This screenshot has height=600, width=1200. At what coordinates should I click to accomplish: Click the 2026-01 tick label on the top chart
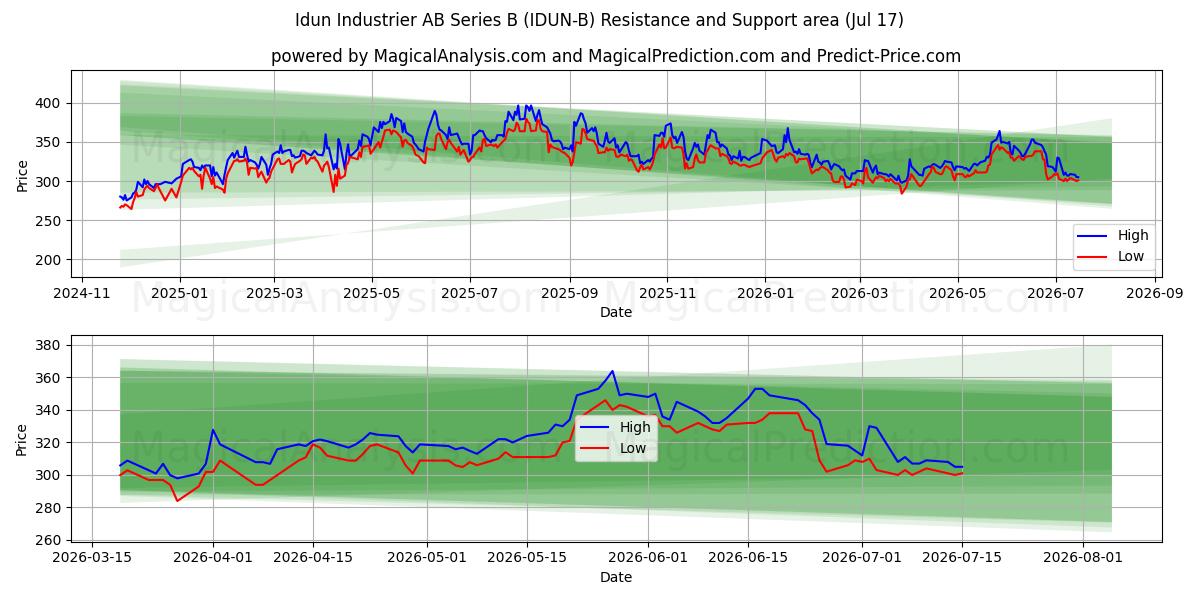pos(764,294)
